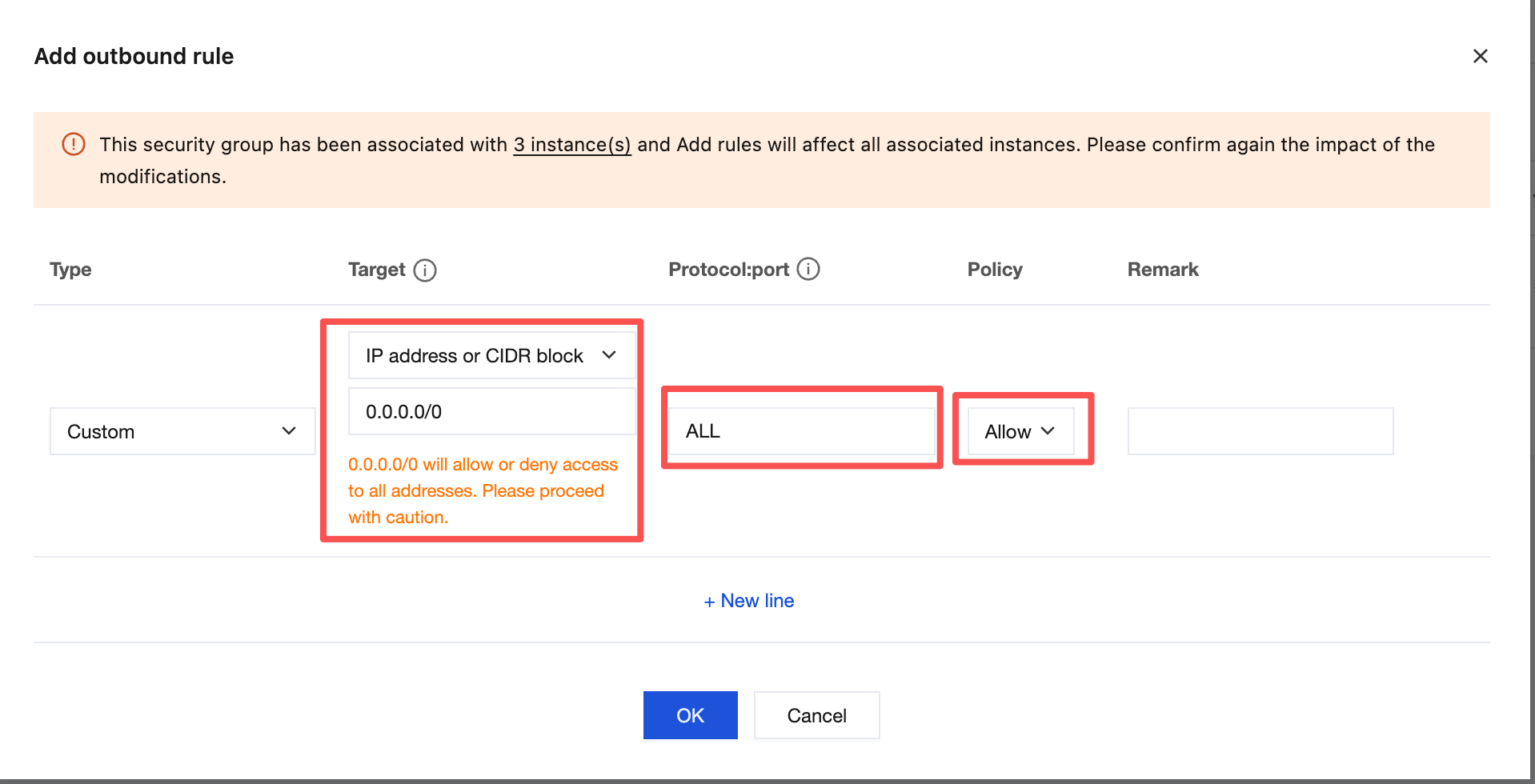
Task: Open the Allow policy dropdown
Action: pyautogui.click(x=1020, y=431)
